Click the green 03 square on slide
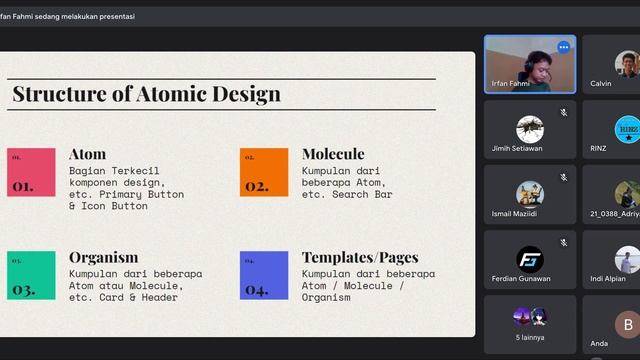 [31, 276]
